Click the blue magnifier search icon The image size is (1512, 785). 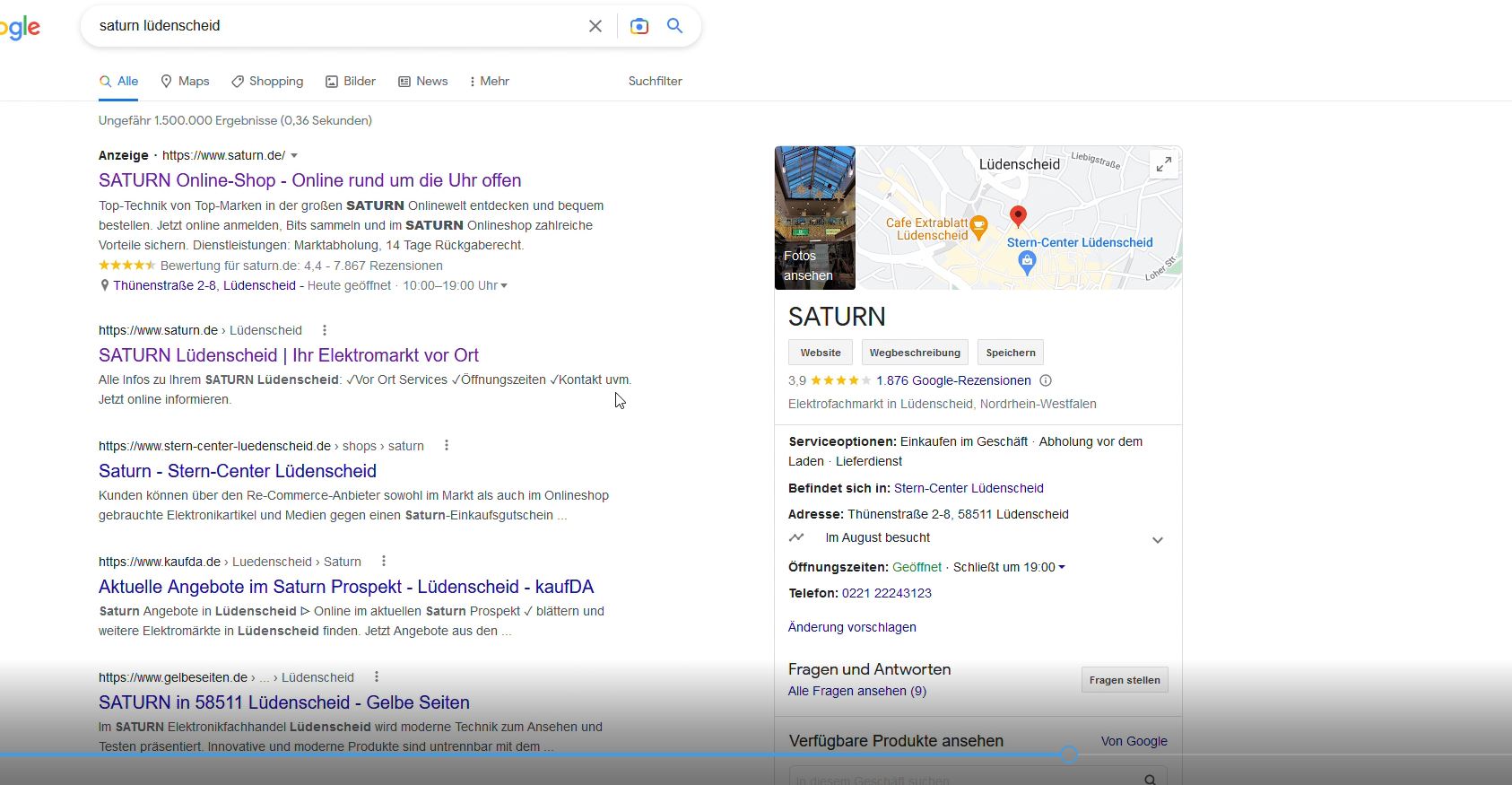675,26
